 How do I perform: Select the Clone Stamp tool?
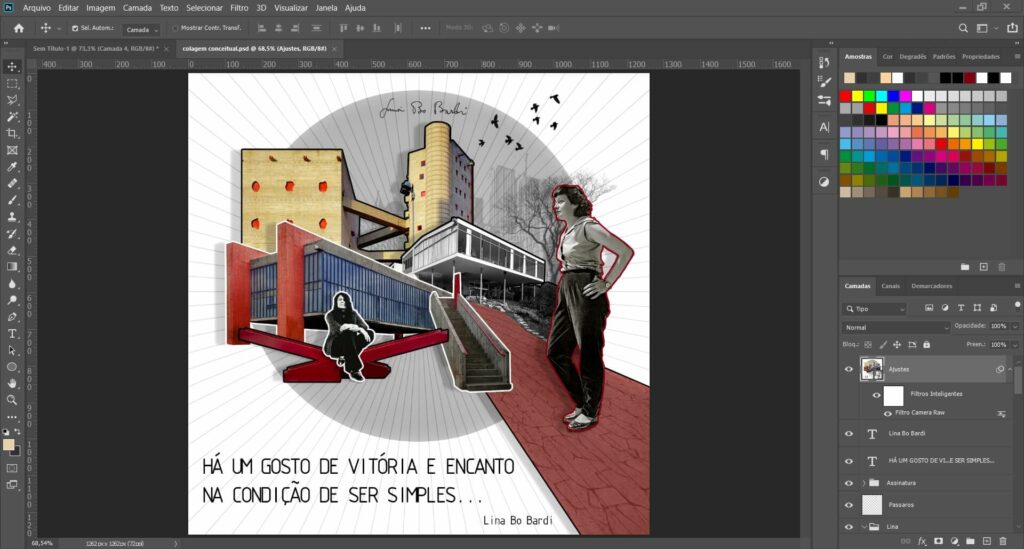[x=12, y=217]
